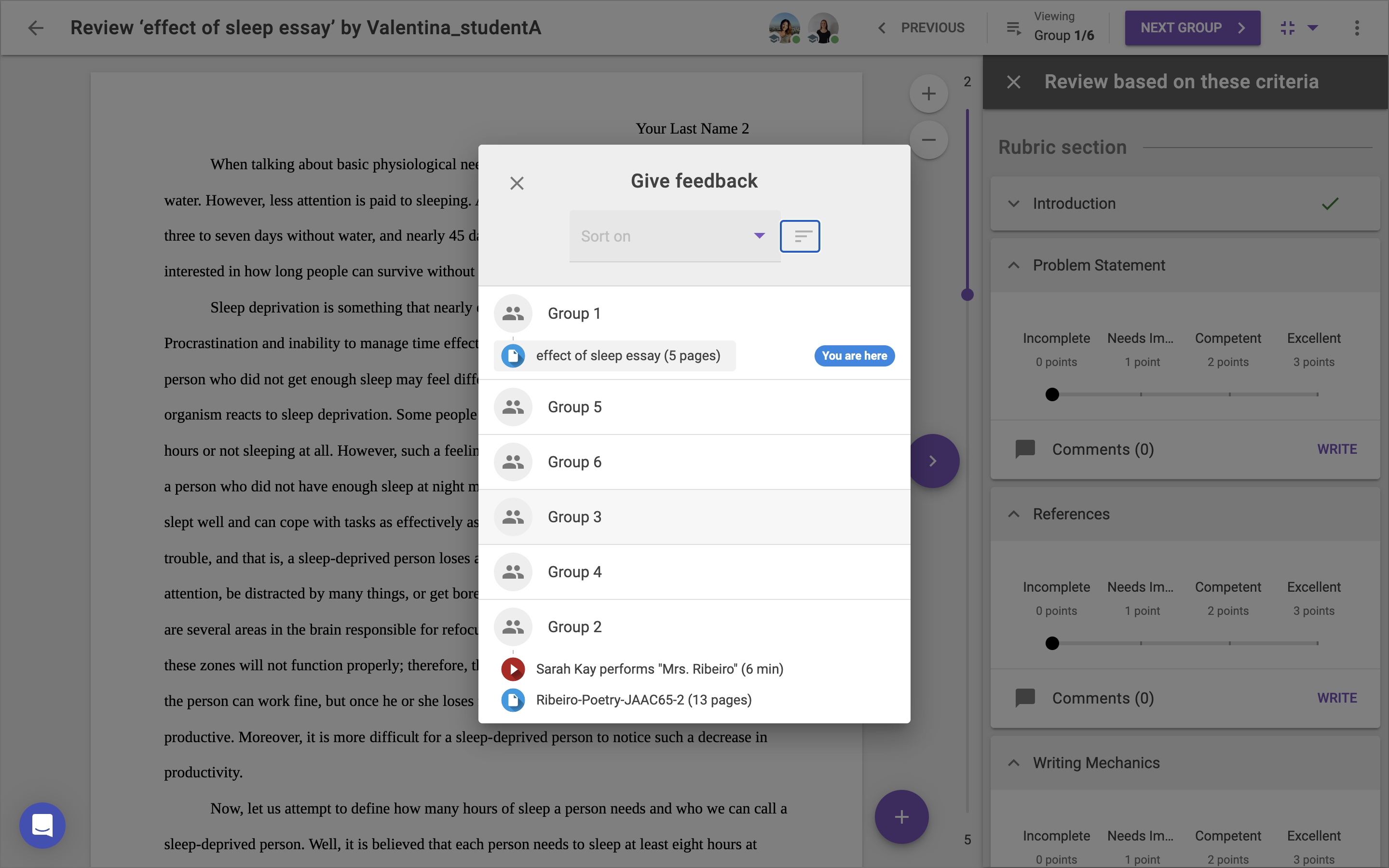
Task: Expand Group 6 in the list
Action: tap(694, 462)
